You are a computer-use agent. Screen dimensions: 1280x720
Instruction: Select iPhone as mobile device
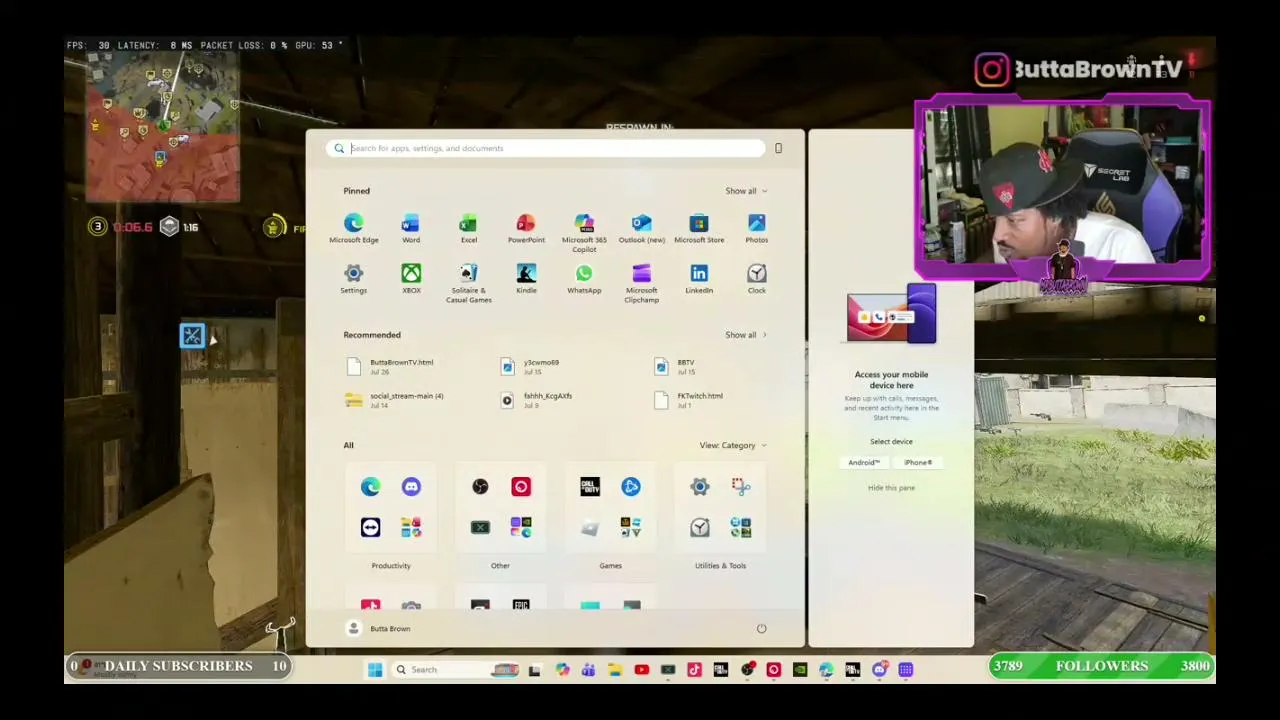click(x=918, y=463)
